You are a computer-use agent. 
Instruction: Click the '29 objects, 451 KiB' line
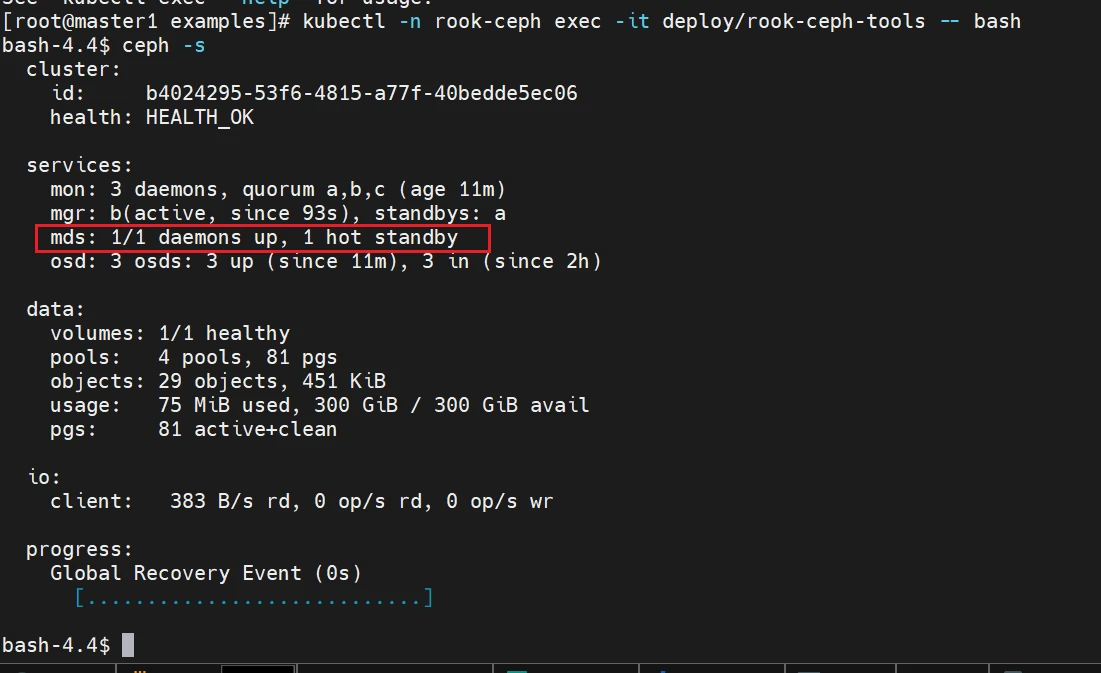coord(271,381)
